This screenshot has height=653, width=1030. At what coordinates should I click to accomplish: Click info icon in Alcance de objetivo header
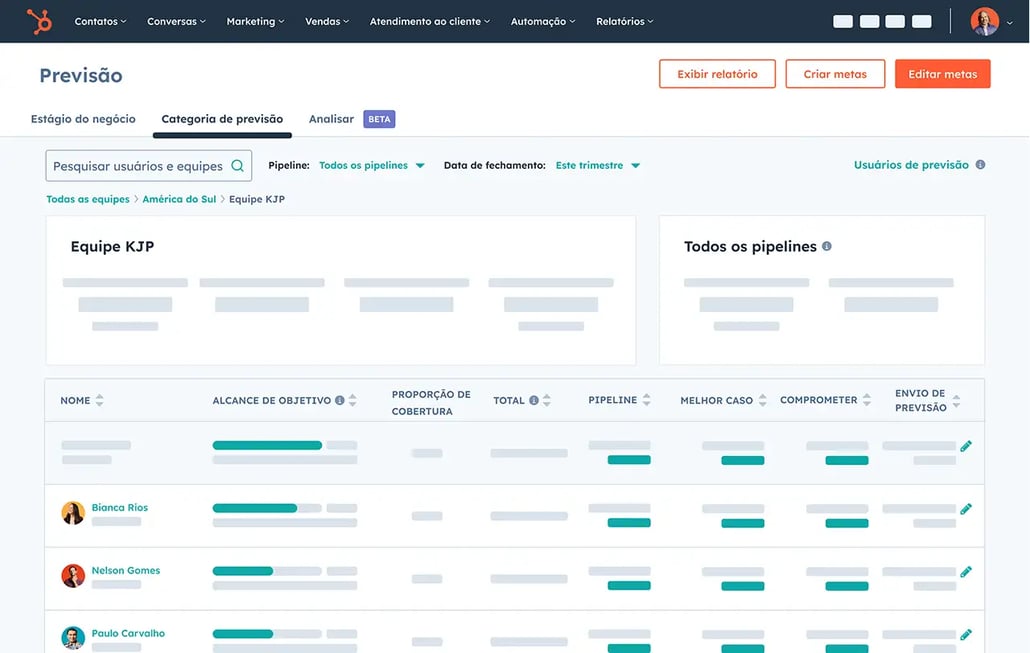[x=340, y=400]
